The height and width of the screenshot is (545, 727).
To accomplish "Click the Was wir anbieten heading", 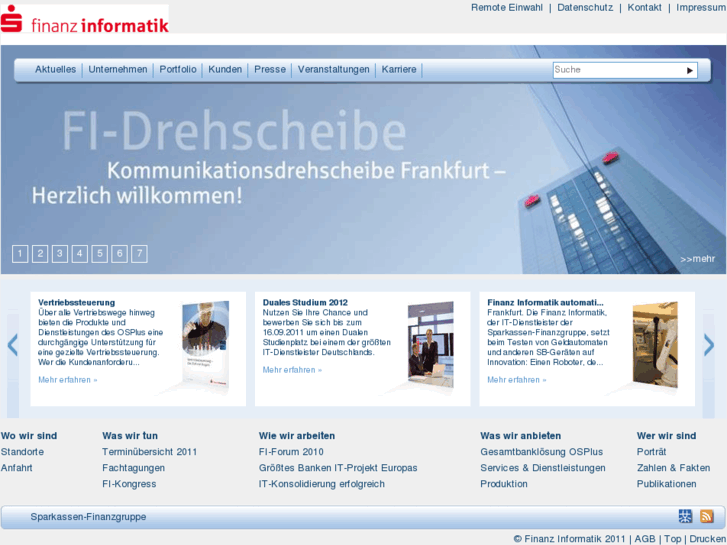I will (x=521, y=436).
